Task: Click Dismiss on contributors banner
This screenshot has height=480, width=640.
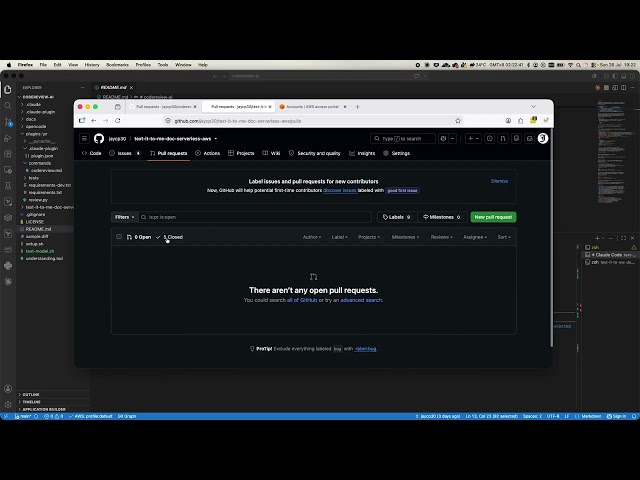Action: (x=499, y=181)
